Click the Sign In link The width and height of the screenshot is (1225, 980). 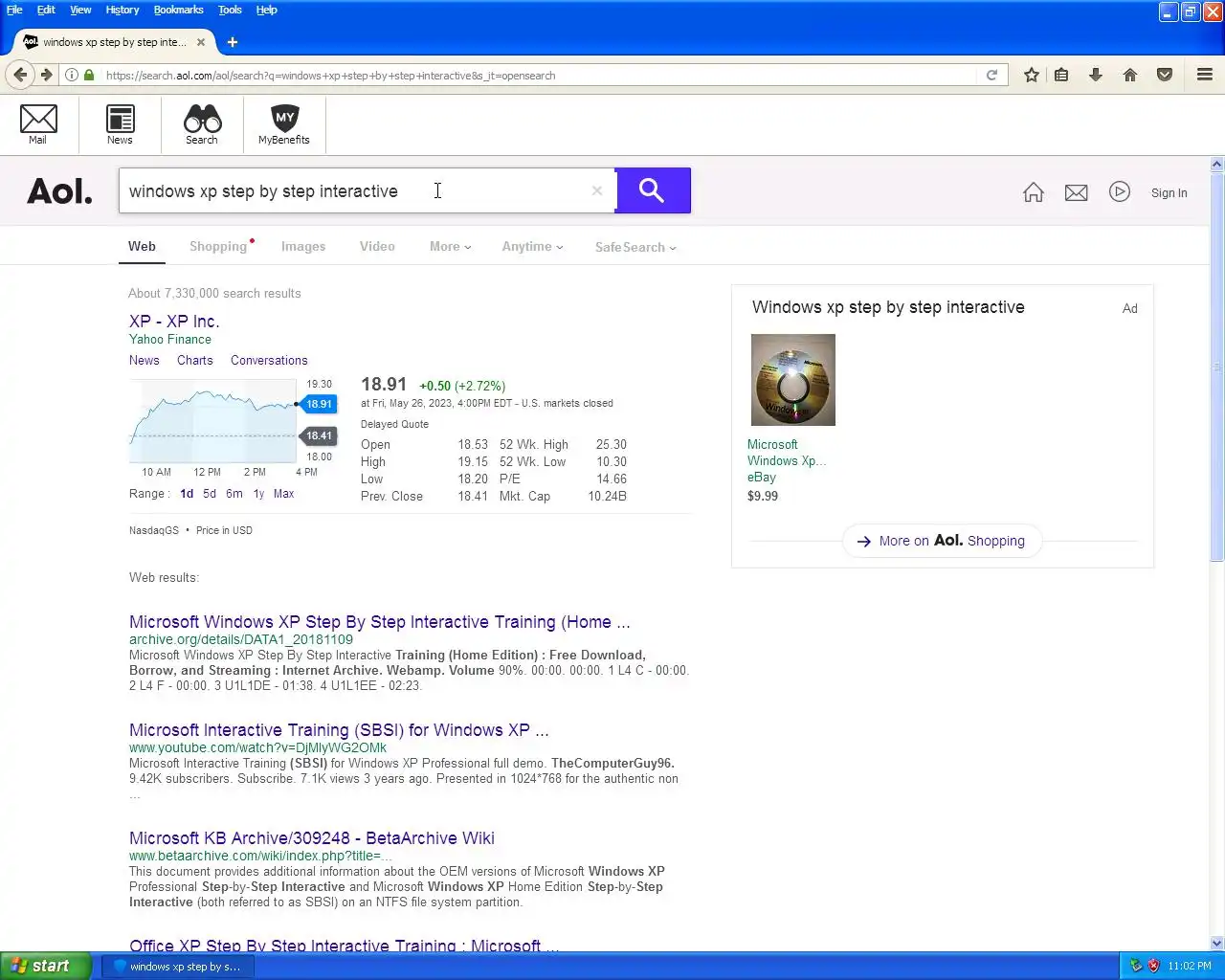[x=1169, y=193]
